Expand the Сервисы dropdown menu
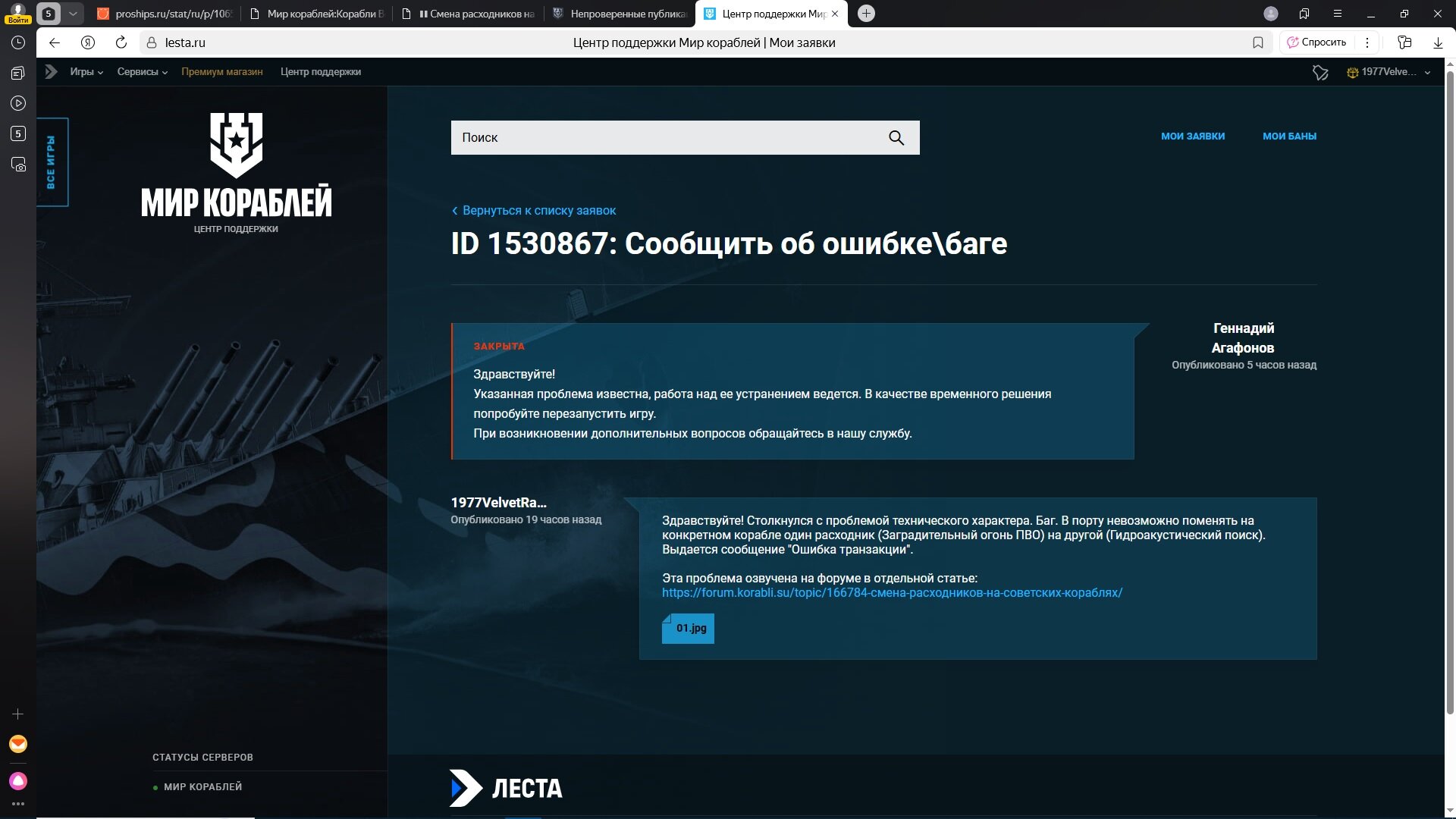This screenshot has height=819, width=1456. (x=142, y=72)
